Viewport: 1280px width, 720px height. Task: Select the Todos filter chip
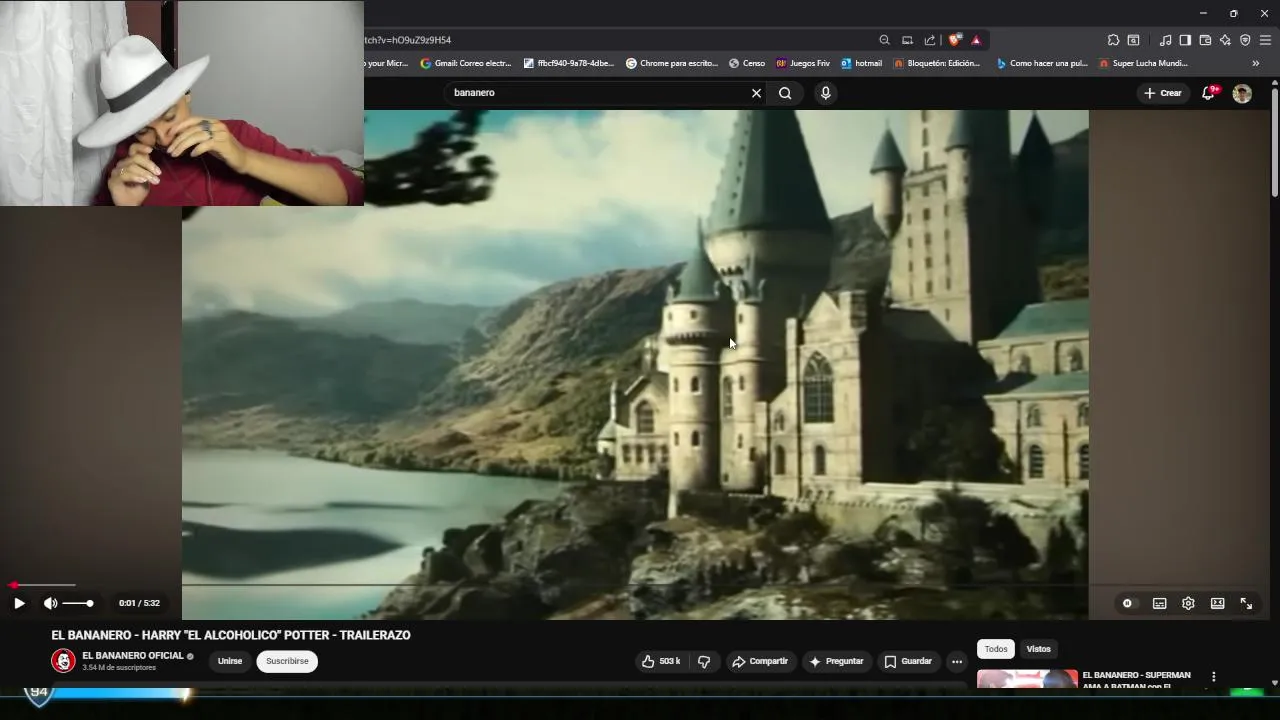[996, 649]
